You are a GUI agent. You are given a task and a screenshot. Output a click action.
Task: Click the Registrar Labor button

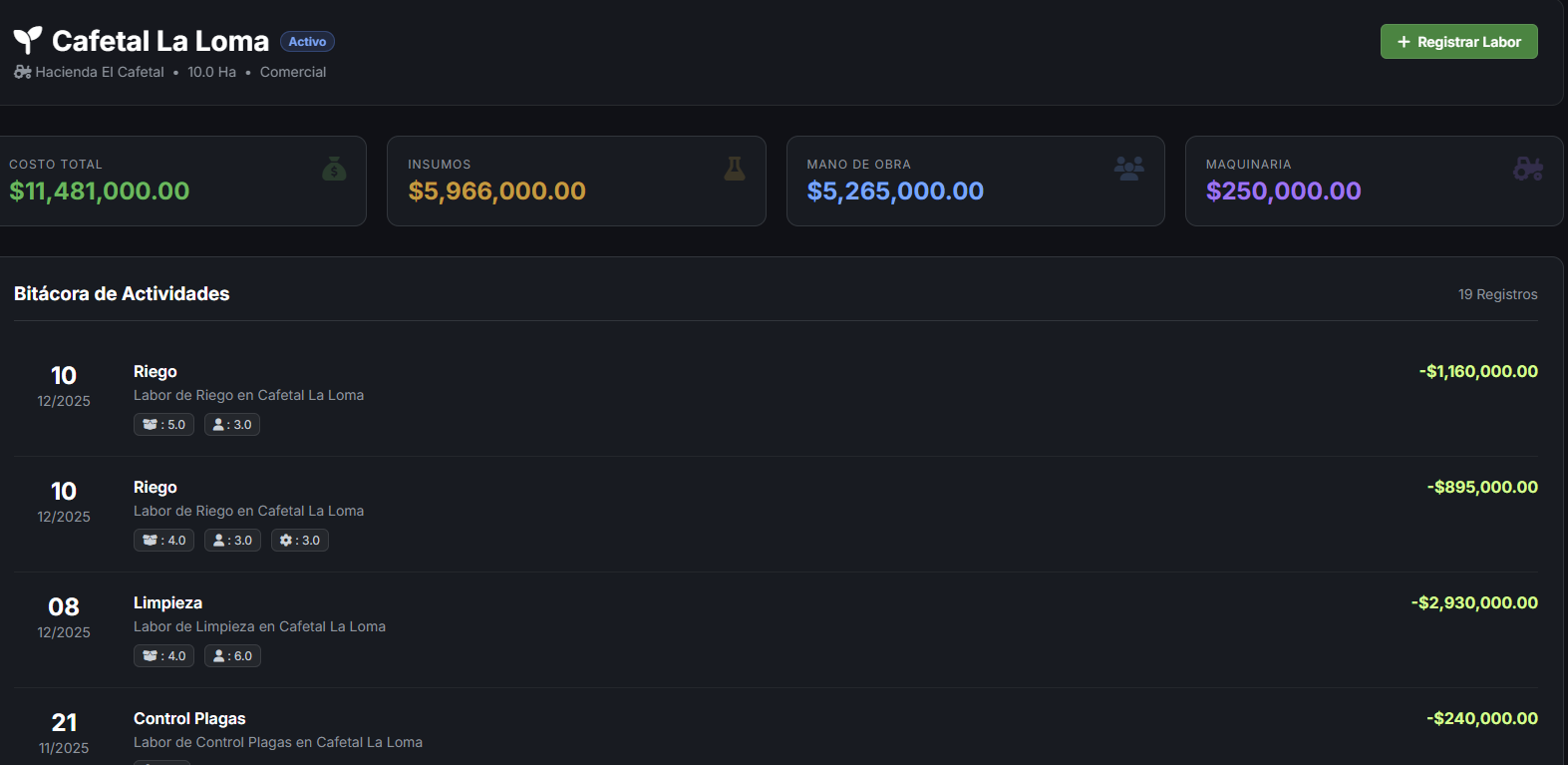[x=1458, y=42]
